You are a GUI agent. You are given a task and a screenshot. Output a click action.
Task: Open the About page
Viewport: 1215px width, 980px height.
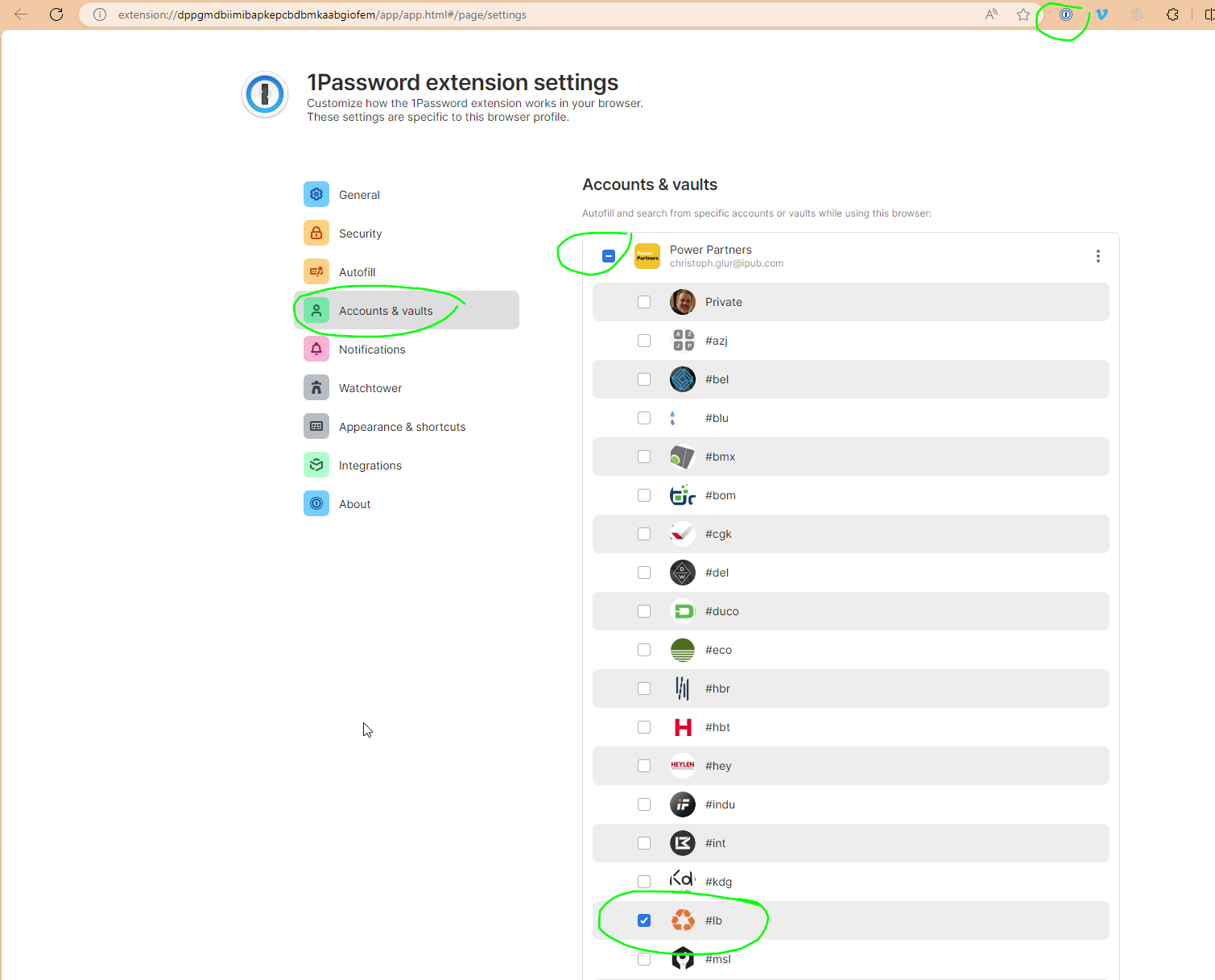point(407,503)
